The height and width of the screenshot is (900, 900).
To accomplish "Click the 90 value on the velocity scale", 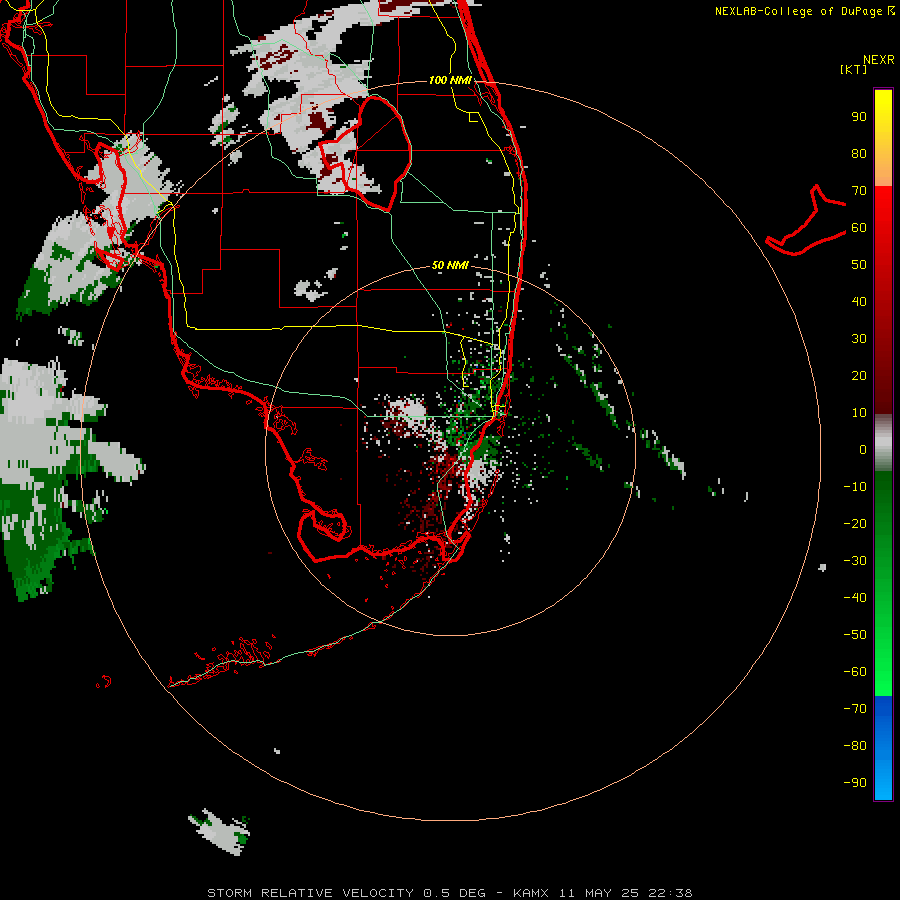I will coord(859,117).
